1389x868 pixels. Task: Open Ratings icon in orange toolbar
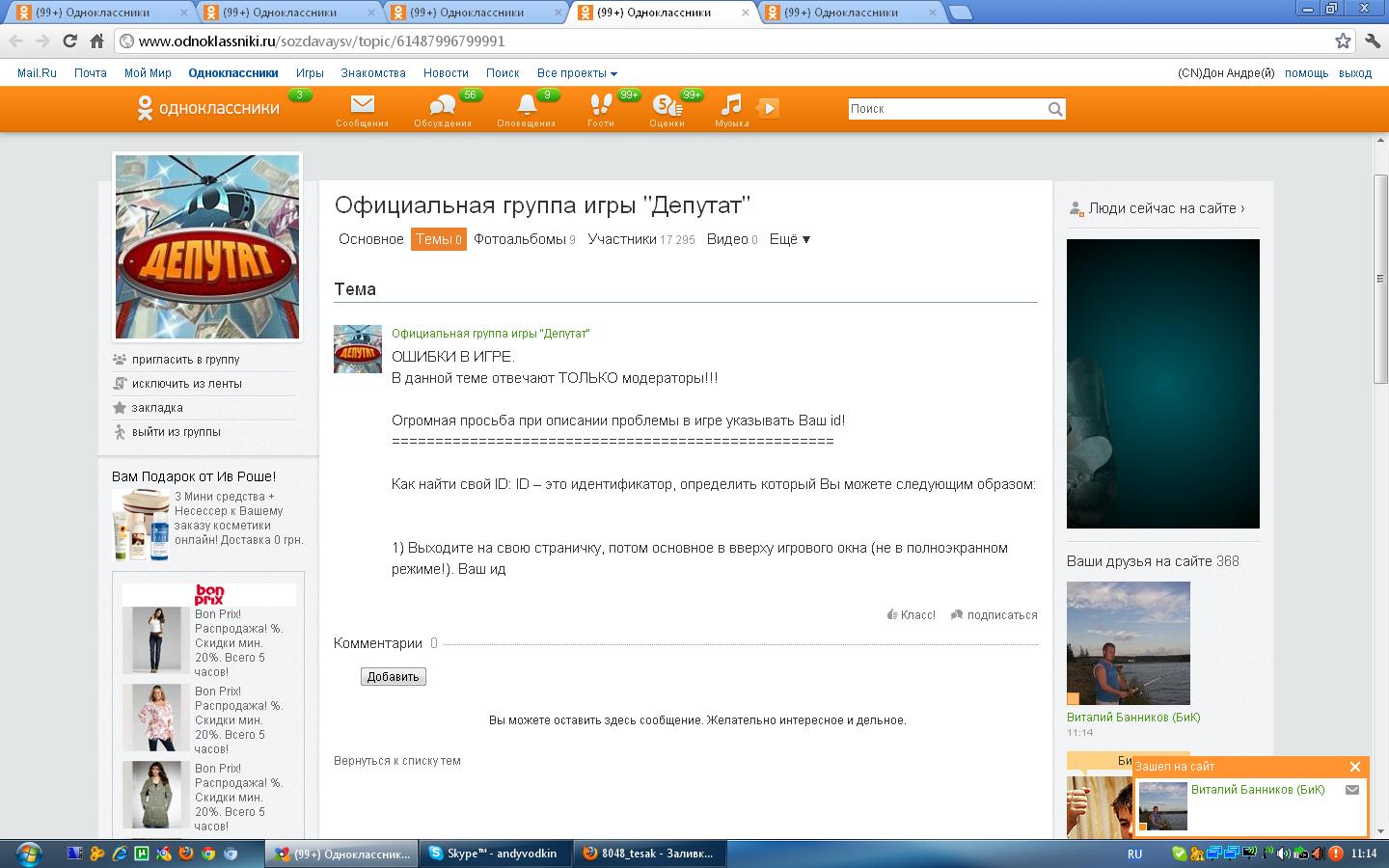point(667,104)
